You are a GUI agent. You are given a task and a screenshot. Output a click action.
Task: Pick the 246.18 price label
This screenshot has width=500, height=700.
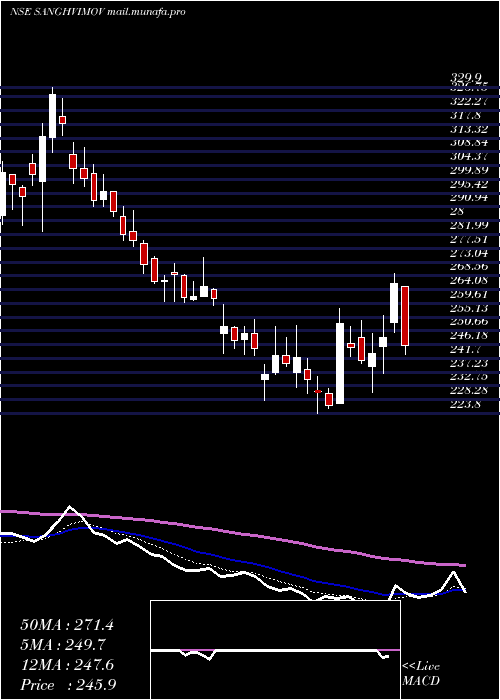[x=469, y=335]
